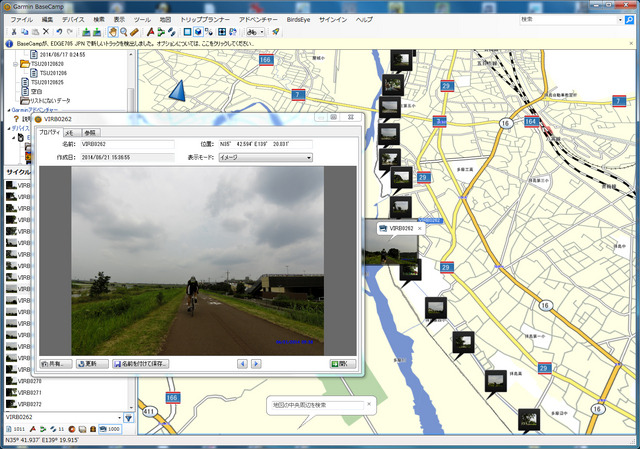Go to next photo with right arrow
Image resolution: width=640 pixels, height=449 pixels.
point(256,364)
